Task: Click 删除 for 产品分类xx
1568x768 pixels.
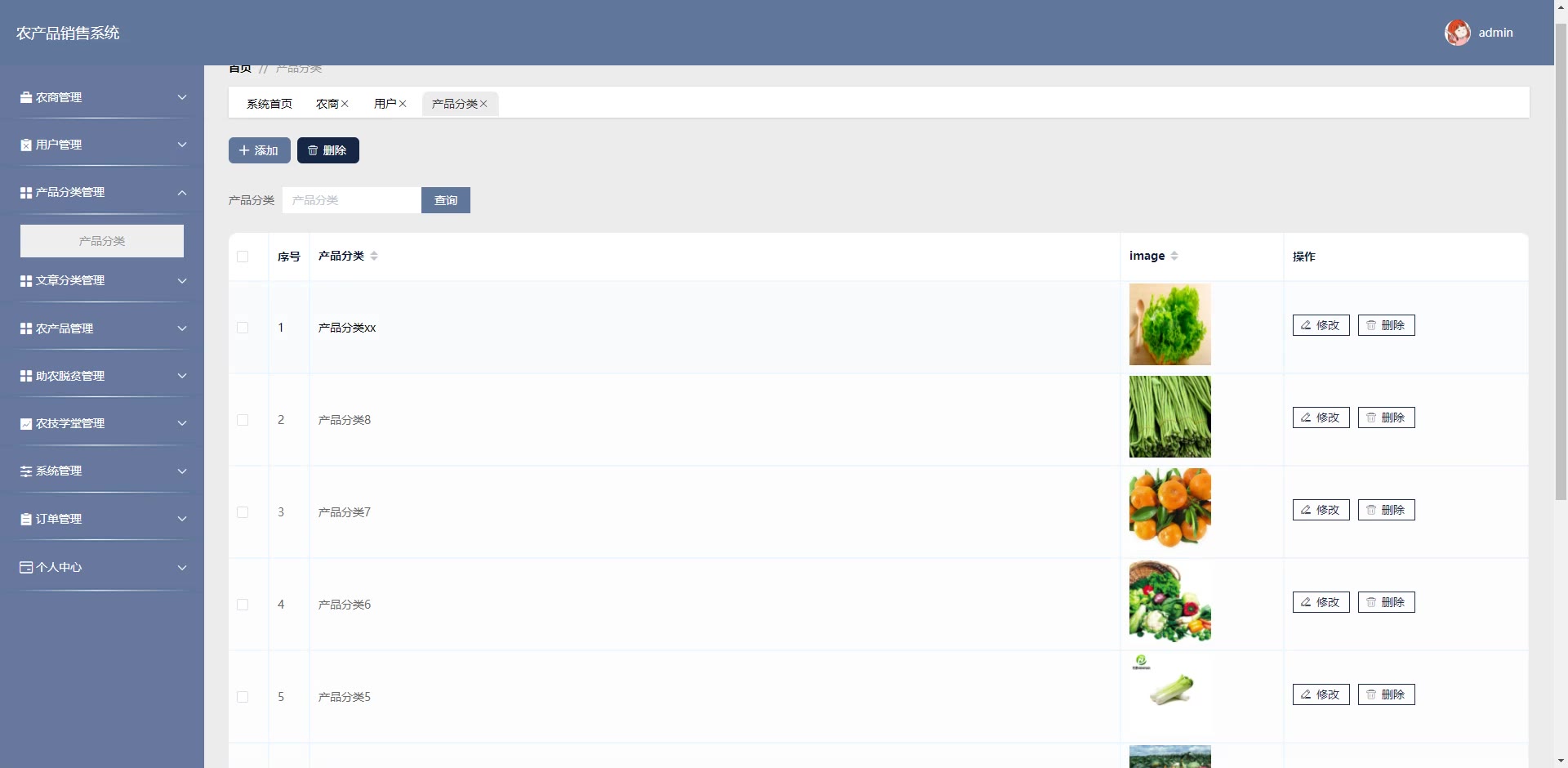Action: 1387,325
